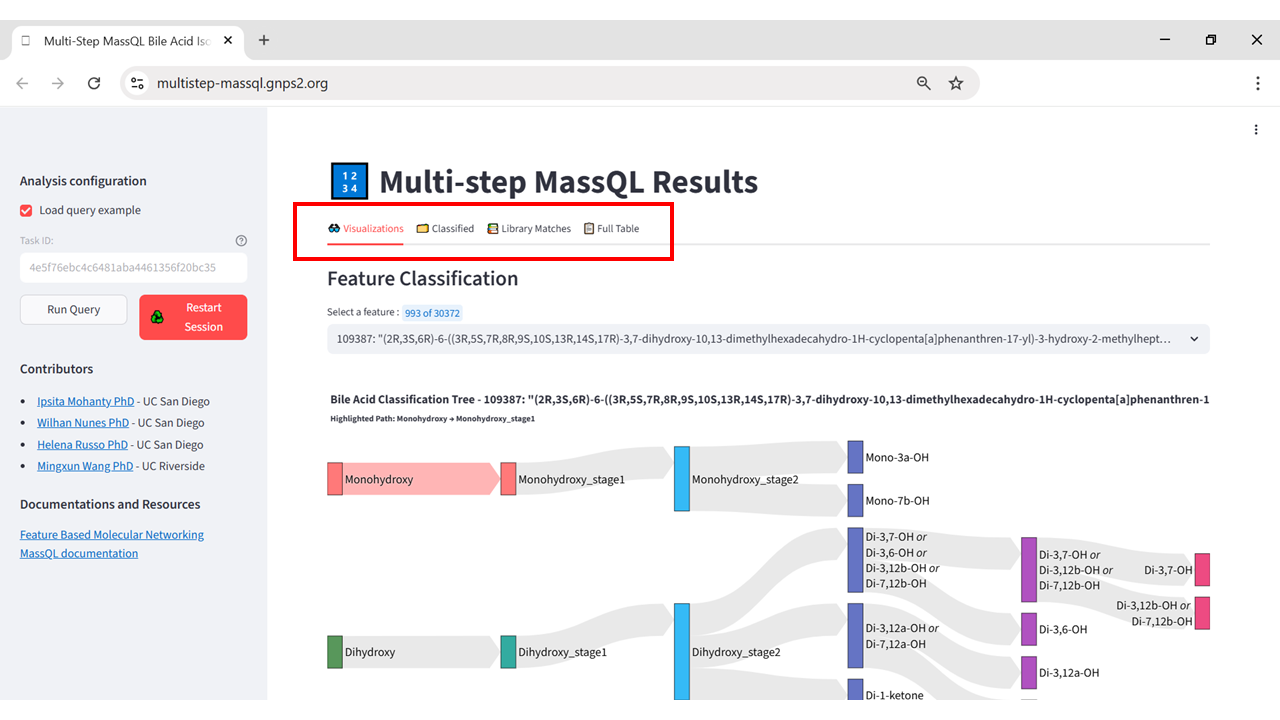Click the Task ID input field
Image resolution: width=1280 pixels, height=720 pixels.
[133, 268]
